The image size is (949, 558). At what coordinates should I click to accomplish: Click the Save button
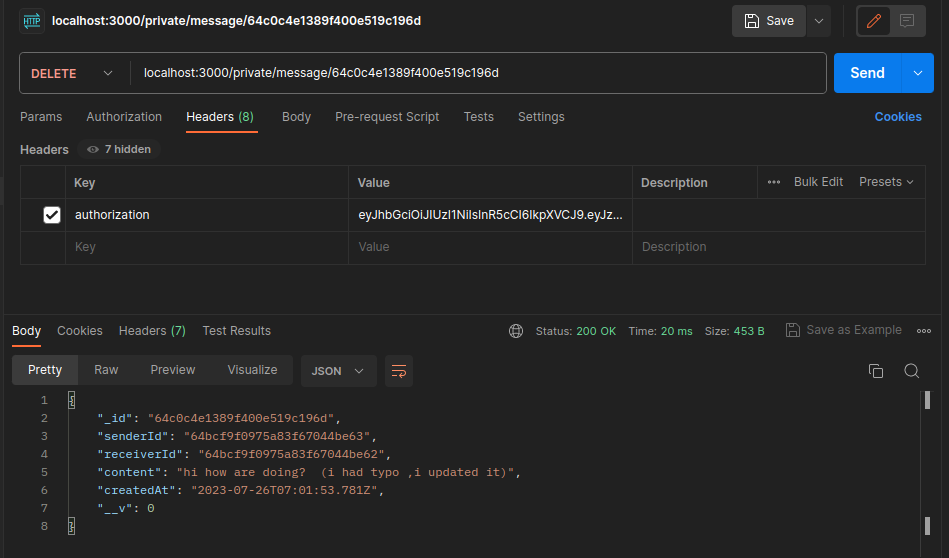click(769, 21)
